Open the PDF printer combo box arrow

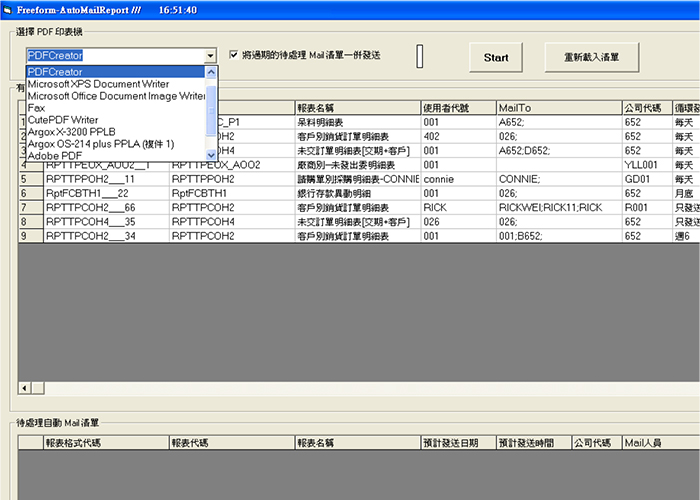(210, 56)
